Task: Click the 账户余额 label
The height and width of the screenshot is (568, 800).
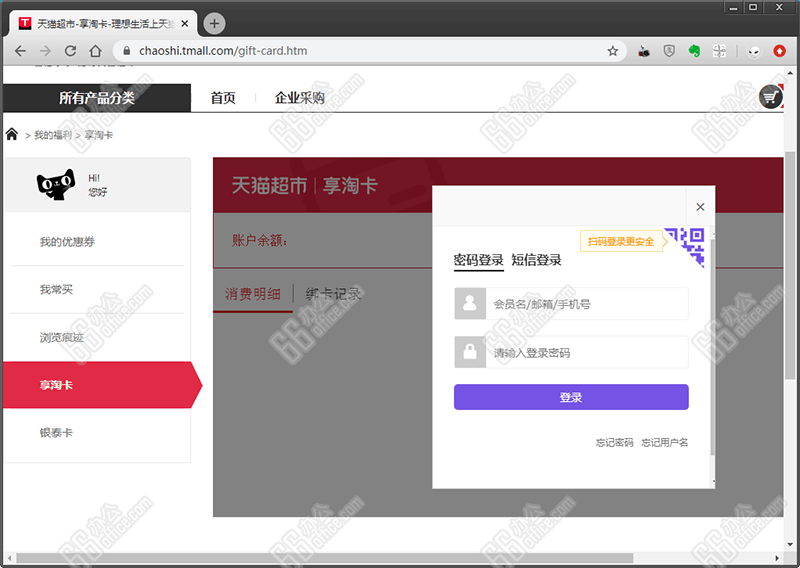Action: pyautogui.click(x=259, y=240)
